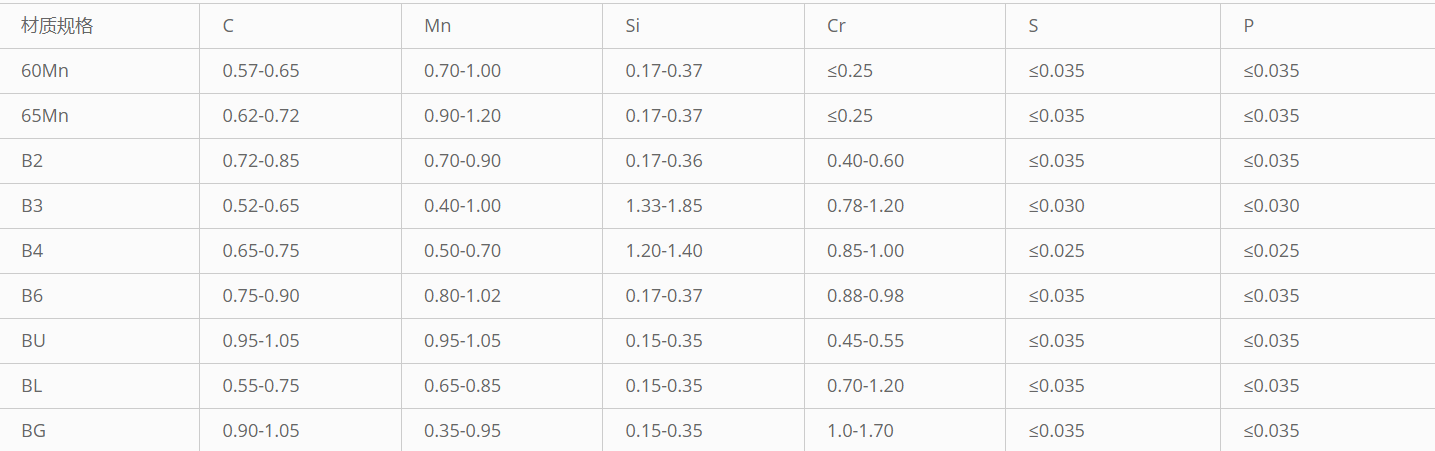This screenshot has height=451, width=1435.
Task: Click the 0.40-0.60 Cr value for B2
Action: (x=865, y=161)
